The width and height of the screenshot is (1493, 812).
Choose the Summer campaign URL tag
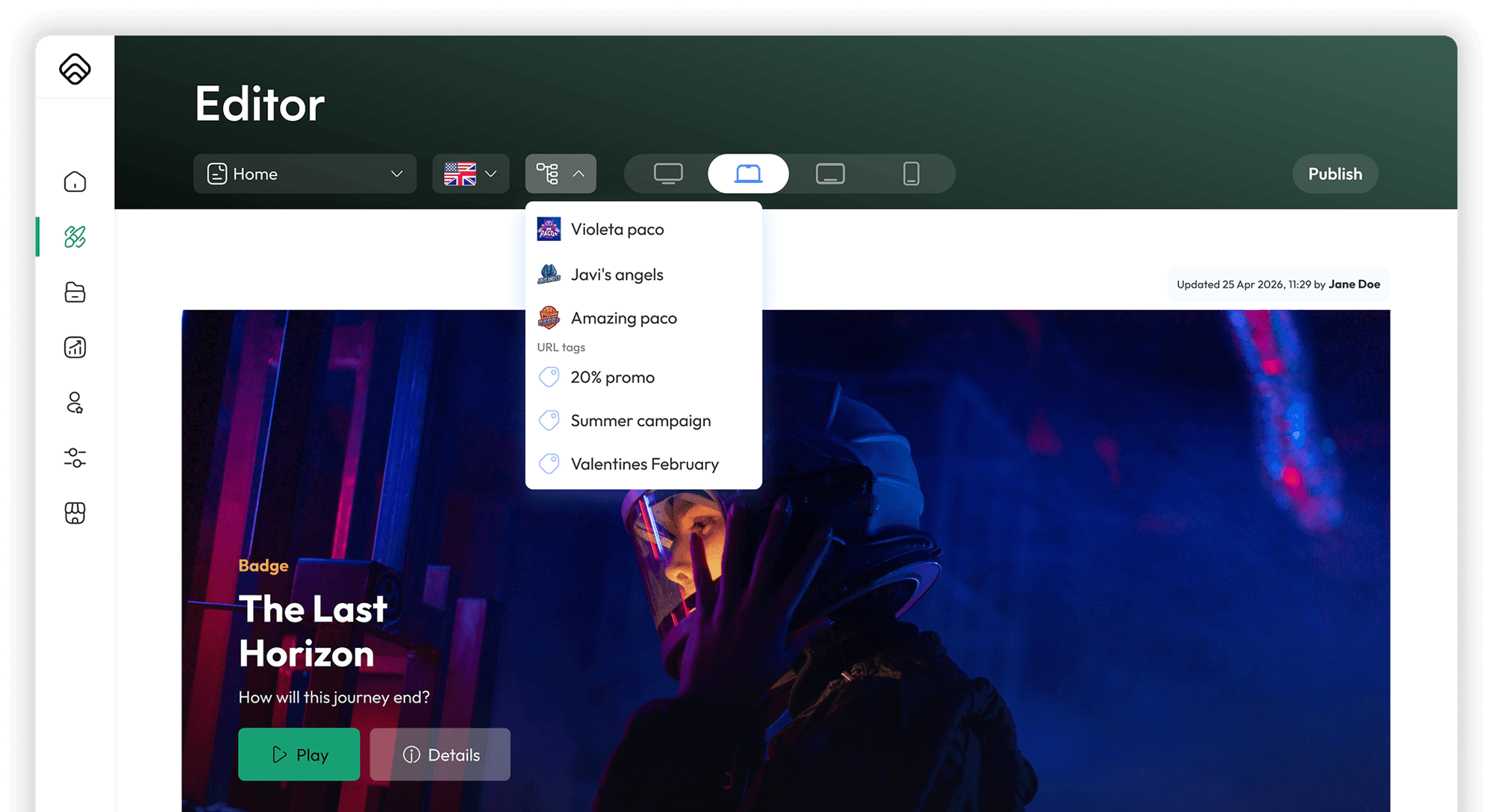(x=643, y=420)
